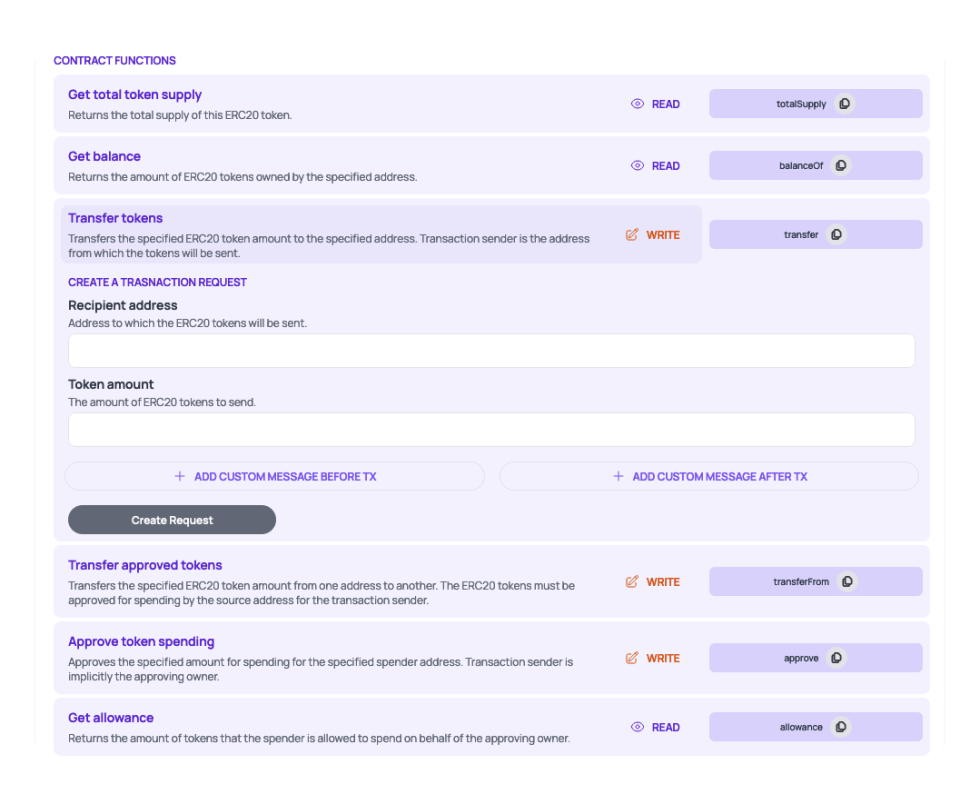This screenshot has height=804, width=980.
Task: Copy the transferFrom function name
Action: (x=849, y=581)
